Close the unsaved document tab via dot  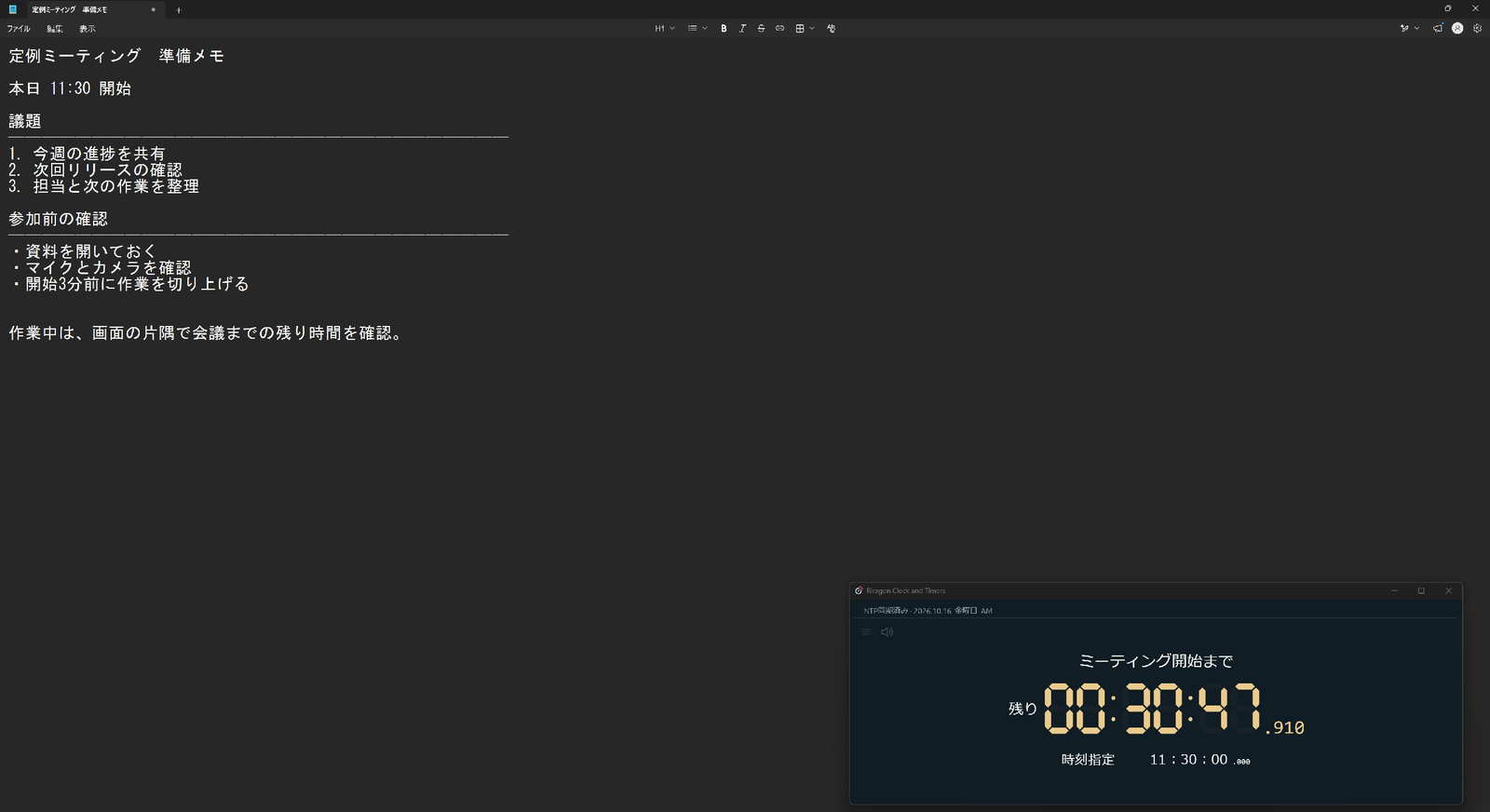154,9
